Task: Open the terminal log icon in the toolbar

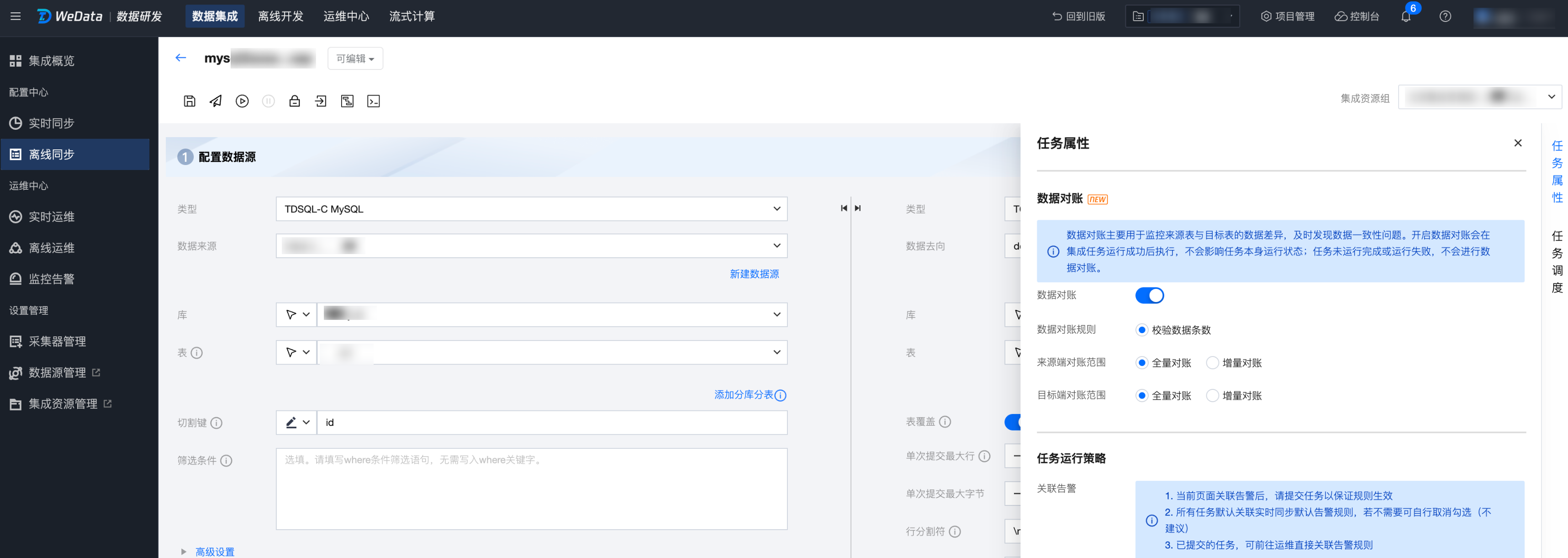Action: pos(374,101)
